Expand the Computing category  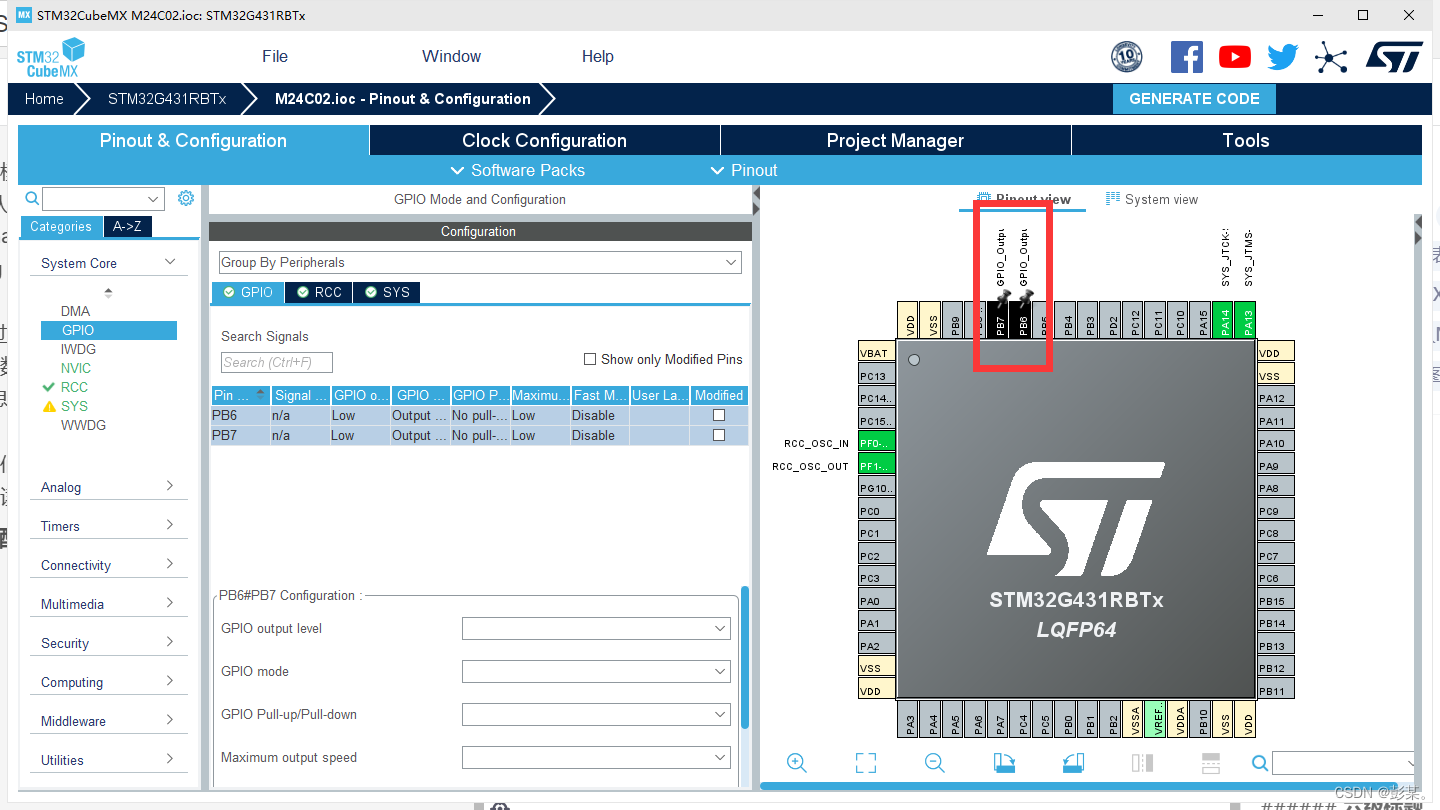[x=109, y=682]
